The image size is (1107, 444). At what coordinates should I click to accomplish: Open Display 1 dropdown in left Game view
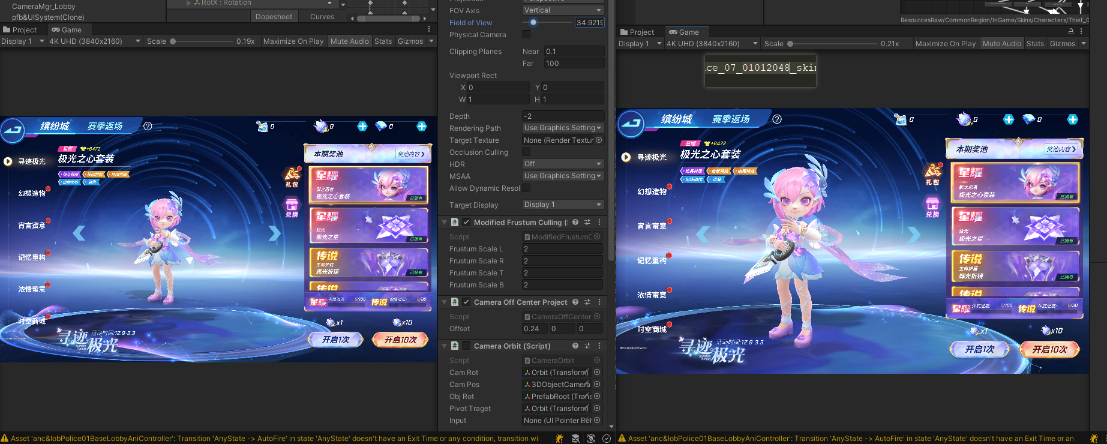click(21, 42)
